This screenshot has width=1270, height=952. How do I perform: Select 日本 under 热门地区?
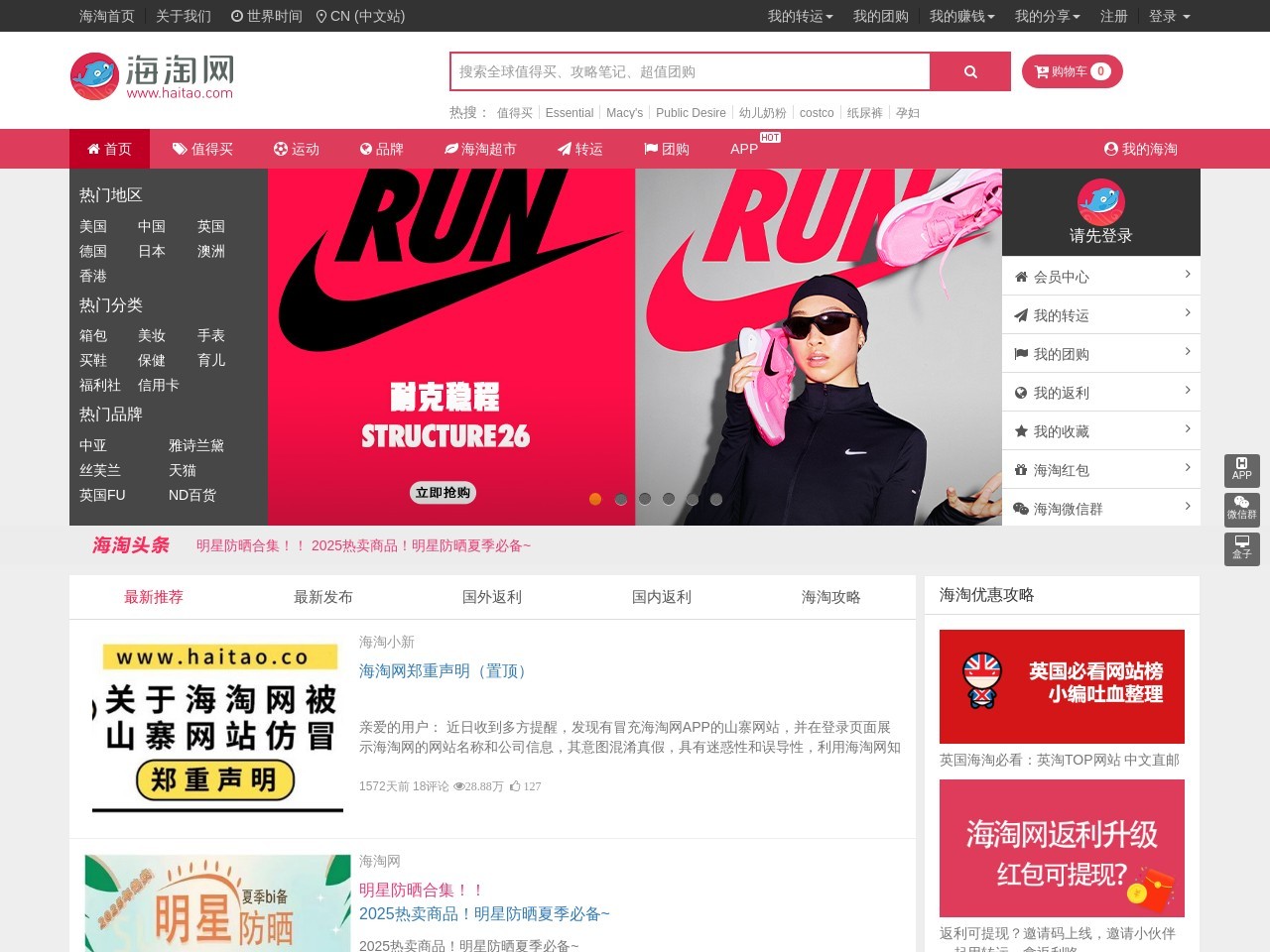pyautogui.click(x=152, y=251)
